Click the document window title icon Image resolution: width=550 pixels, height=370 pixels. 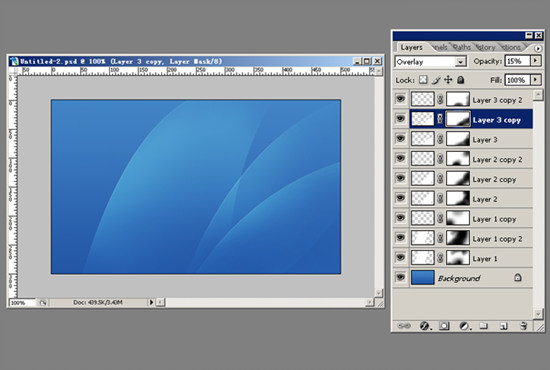point(14,61)
